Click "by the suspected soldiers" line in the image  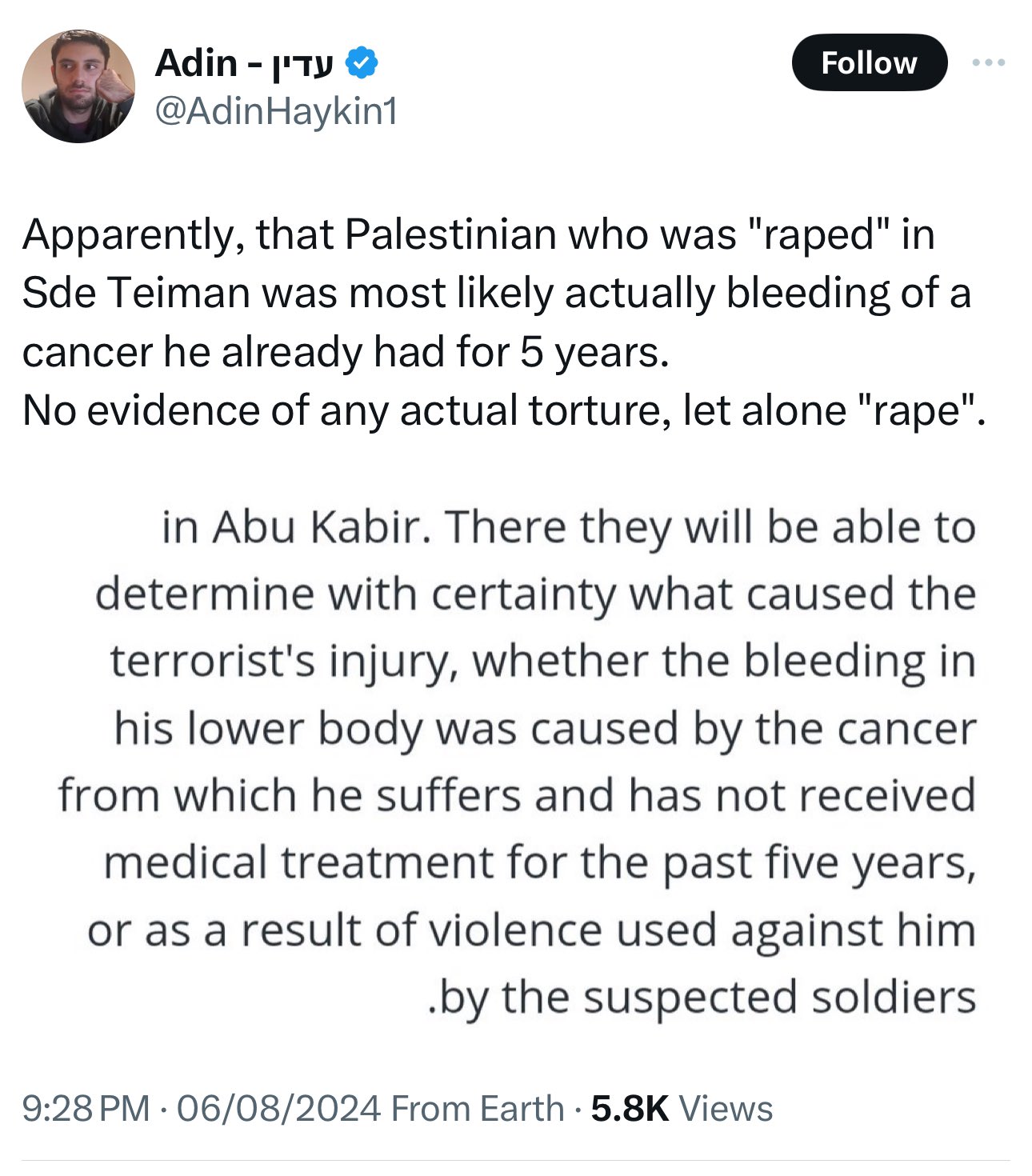coord(702,998)
